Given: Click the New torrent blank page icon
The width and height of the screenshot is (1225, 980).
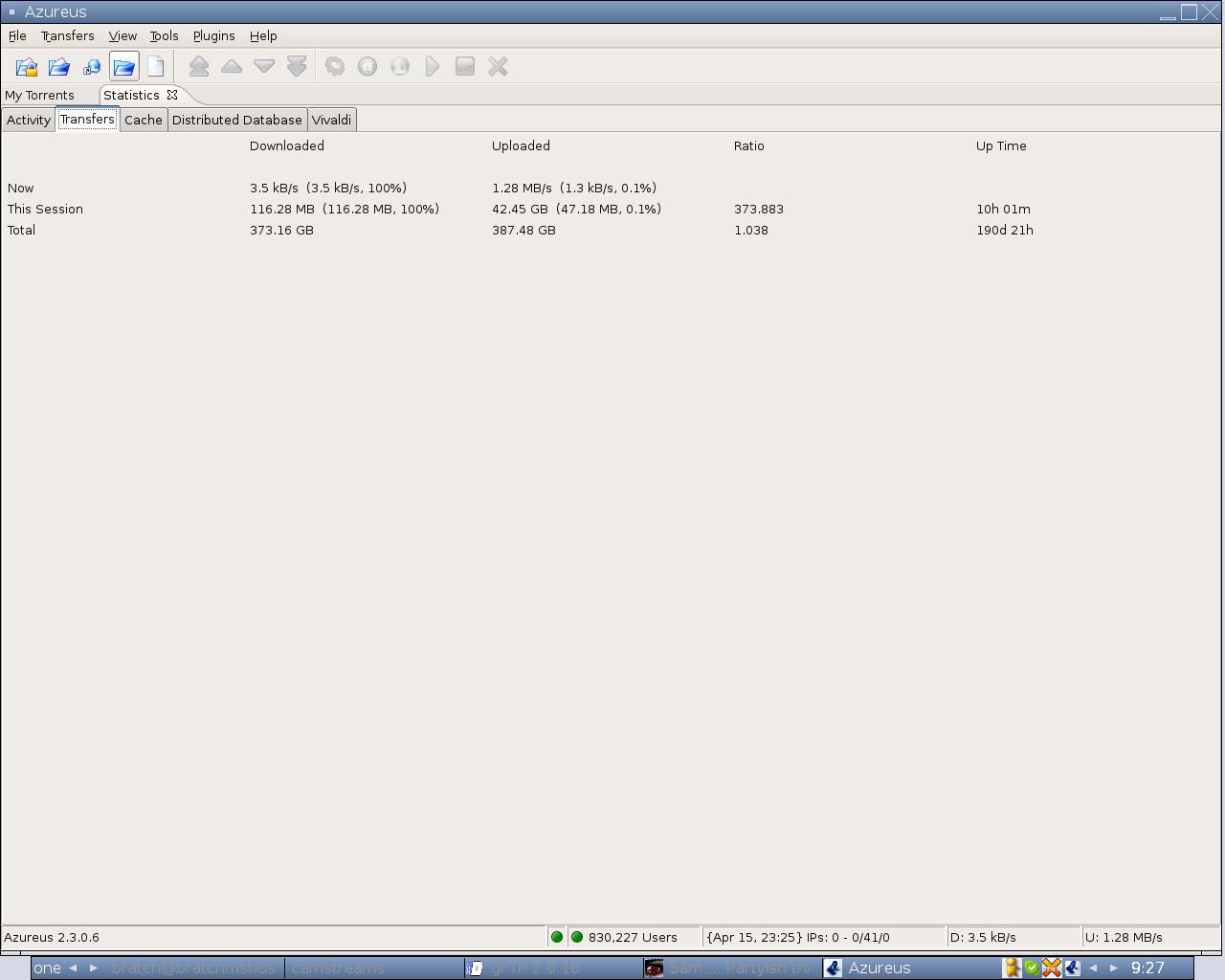Looking at the screenshot, I should [156, 67].
